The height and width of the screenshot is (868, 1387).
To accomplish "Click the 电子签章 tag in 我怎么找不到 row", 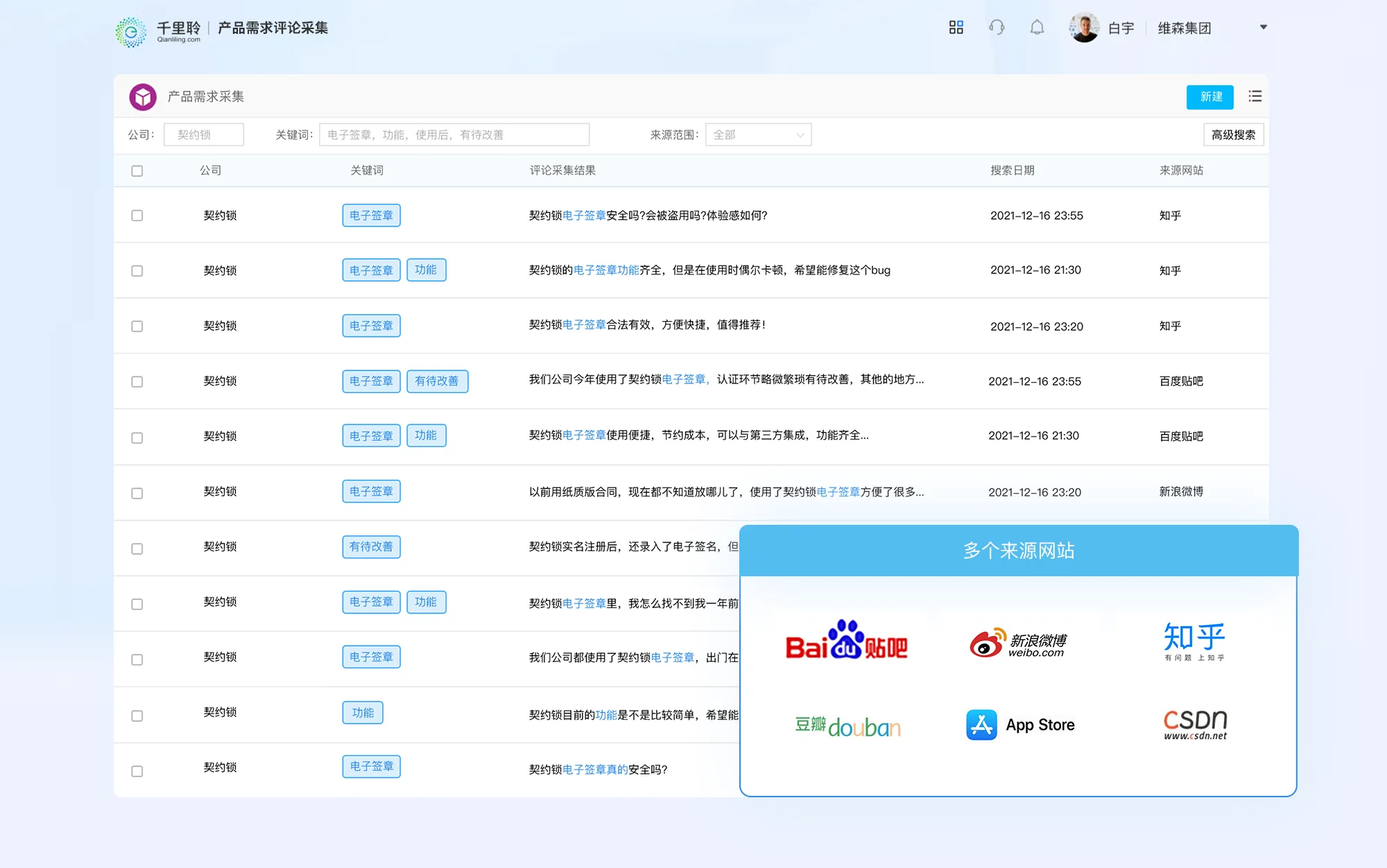I will pyautogui.click(x=371, y=602).
